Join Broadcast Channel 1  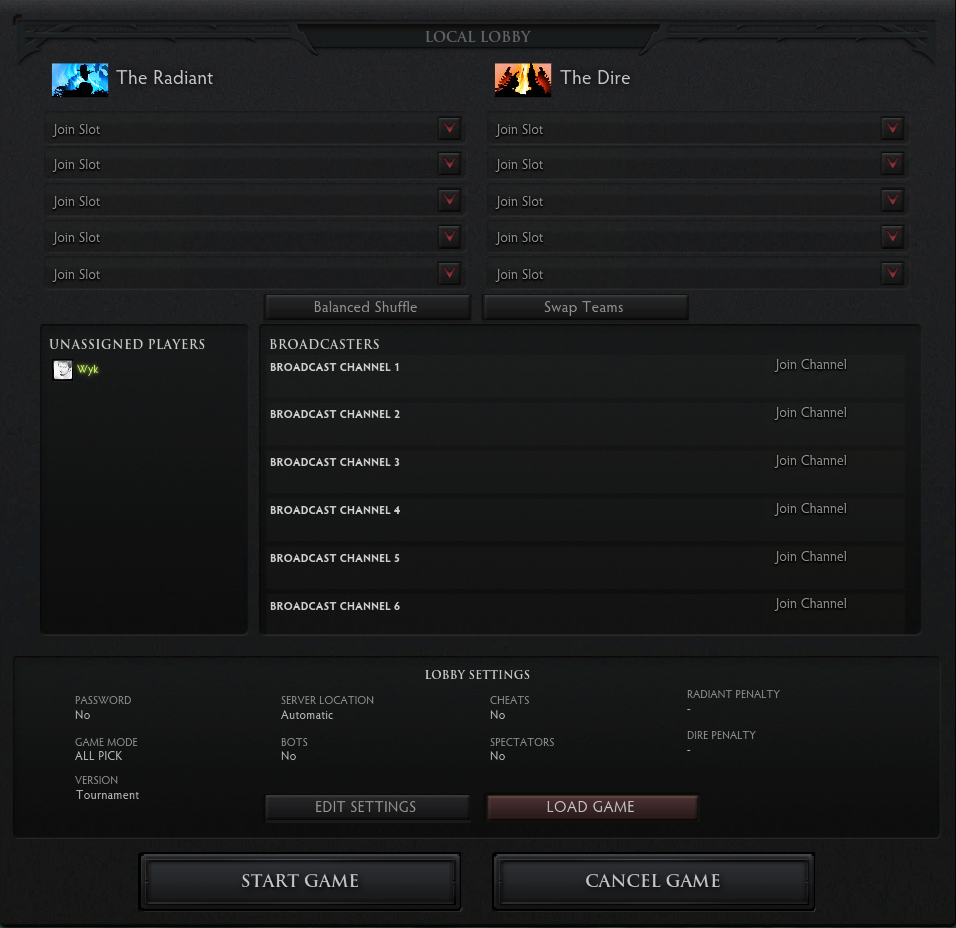810,365
